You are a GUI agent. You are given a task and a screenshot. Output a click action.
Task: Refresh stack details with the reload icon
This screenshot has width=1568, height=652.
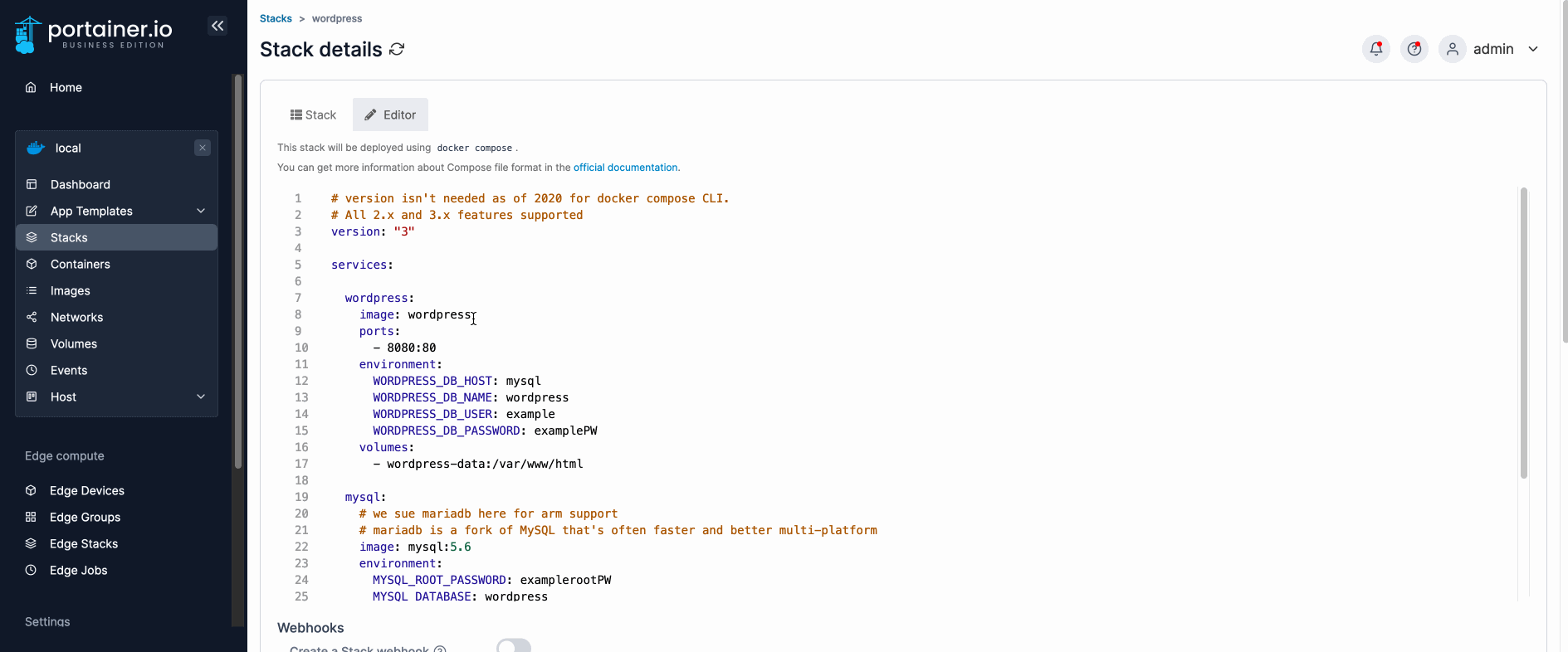pos(397,49)
